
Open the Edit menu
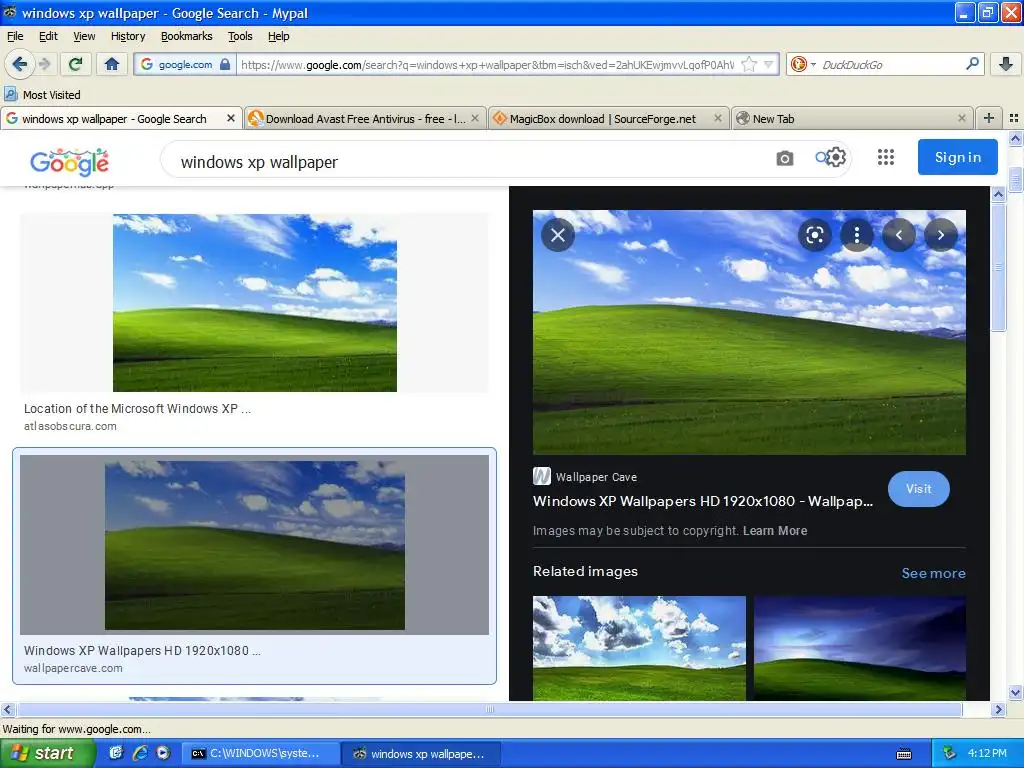pos(48,36)
